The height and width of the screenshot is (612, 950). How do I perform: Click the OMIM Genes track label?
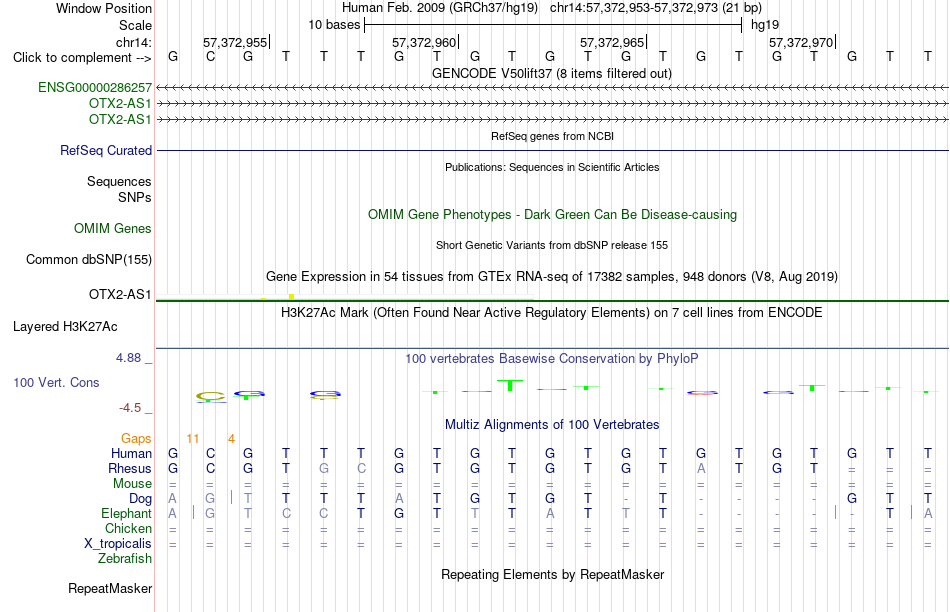(113, 228)
